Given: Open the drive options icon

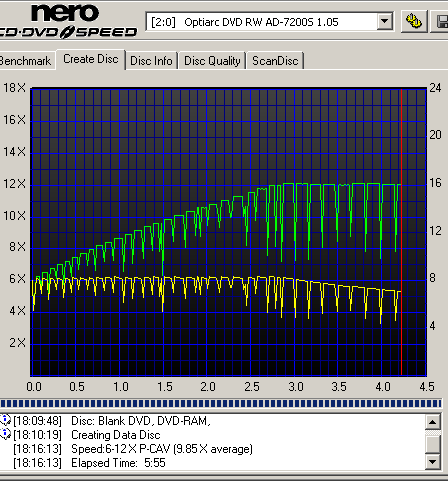Looking at the screenshot, I should (x=414, y=22).
